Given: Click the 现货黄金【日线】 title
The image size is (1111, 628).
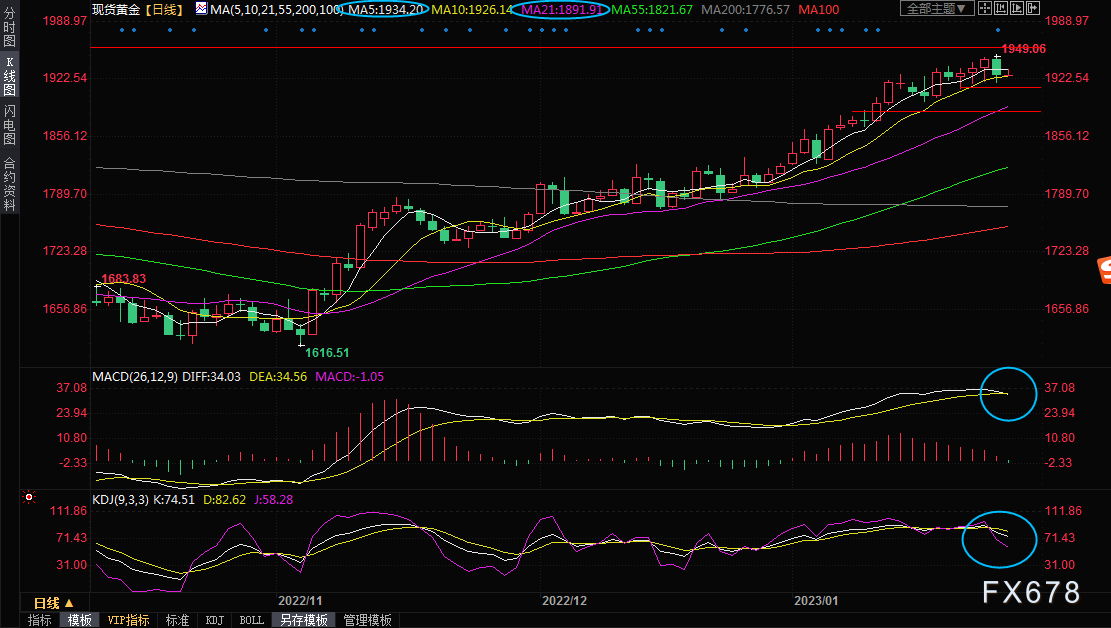Looking at the screenshot, I should pyautogui.click(x=139, y=9).
